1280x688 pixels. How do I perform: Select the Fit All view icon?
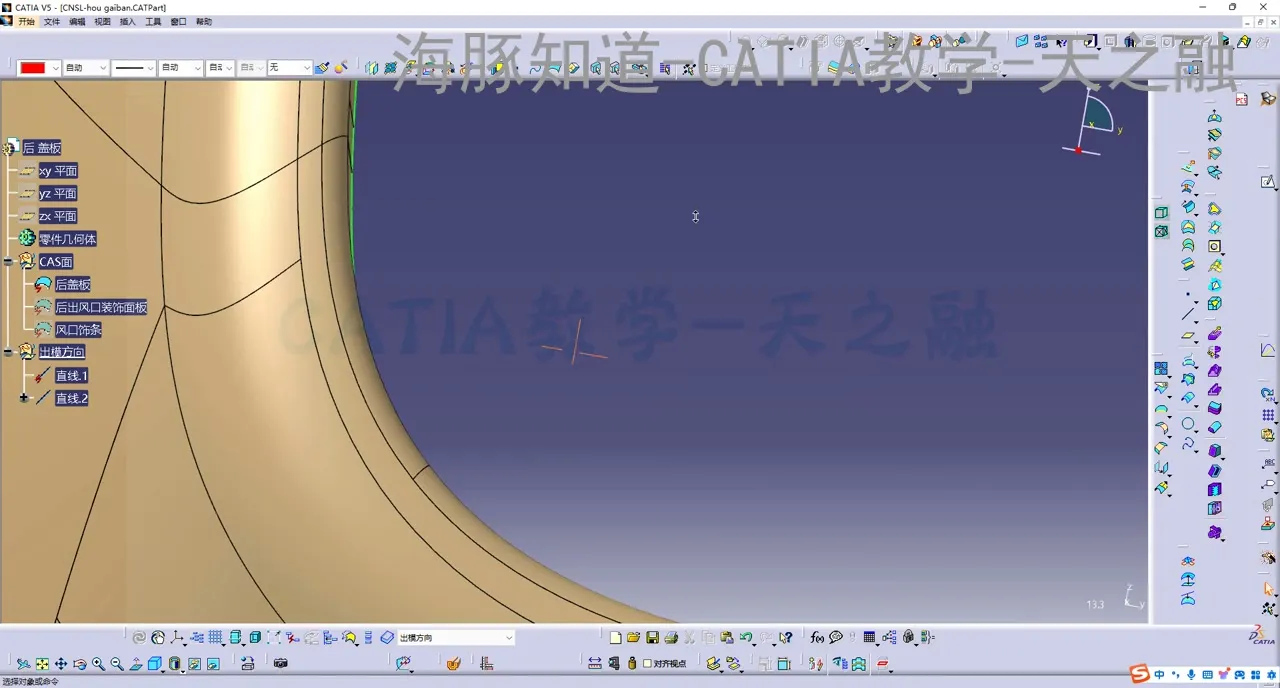[43, 663]
